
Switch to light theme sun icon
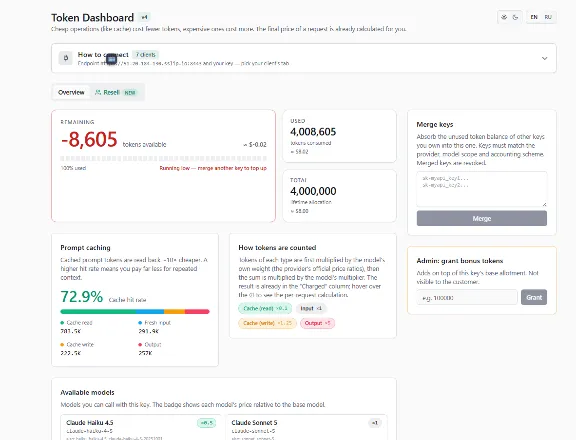pyautogui.click(x=504, y=17)
